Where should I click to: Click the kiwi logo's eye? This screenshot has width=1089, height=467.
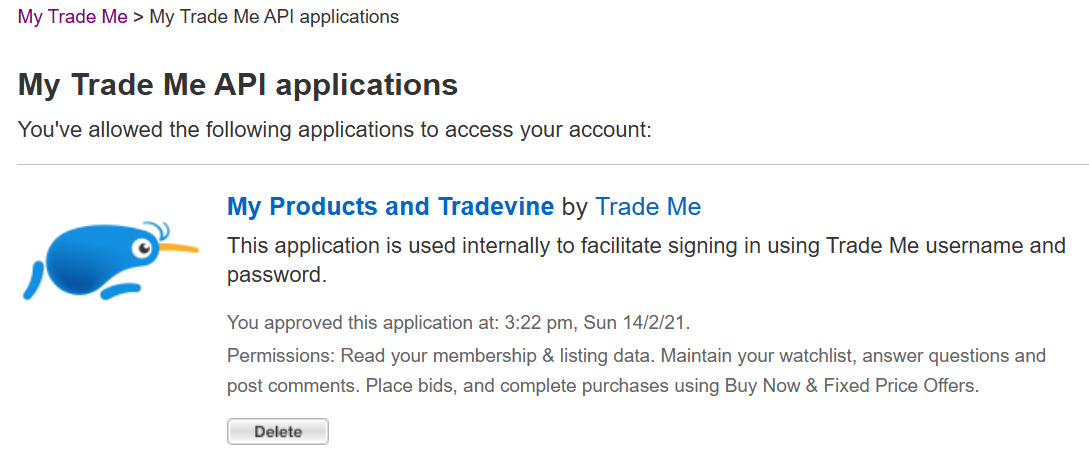click(x=143, y=245)
